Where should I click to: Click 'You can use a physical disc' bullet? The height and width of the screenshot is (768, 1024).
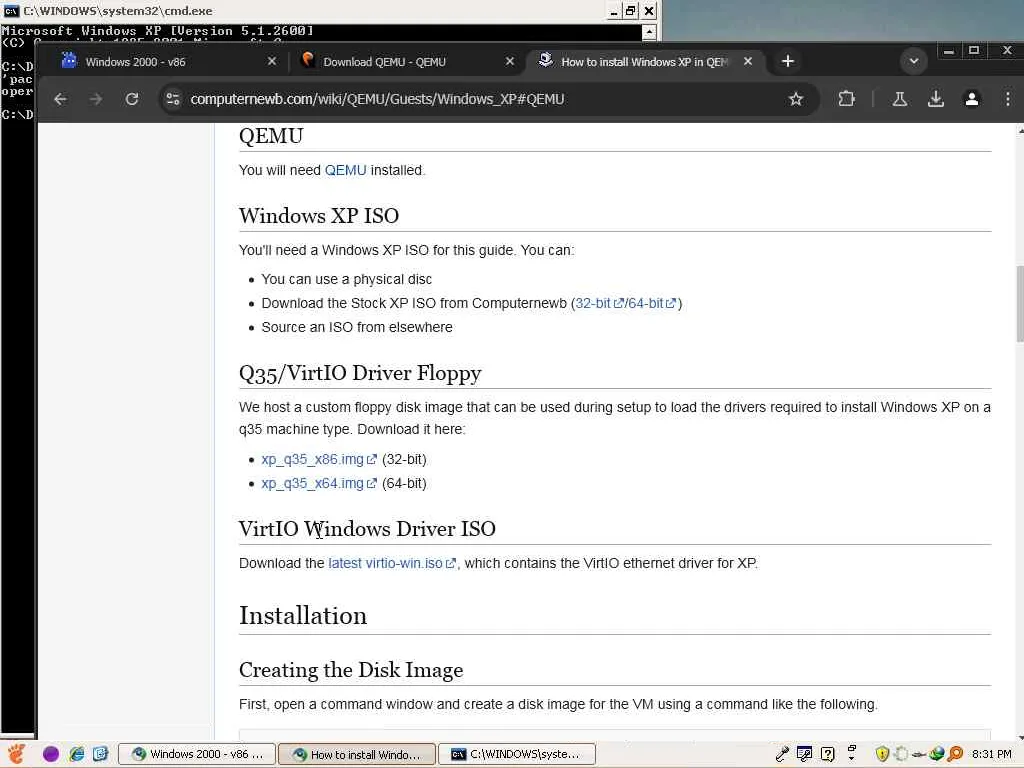[x=347, y=280]
